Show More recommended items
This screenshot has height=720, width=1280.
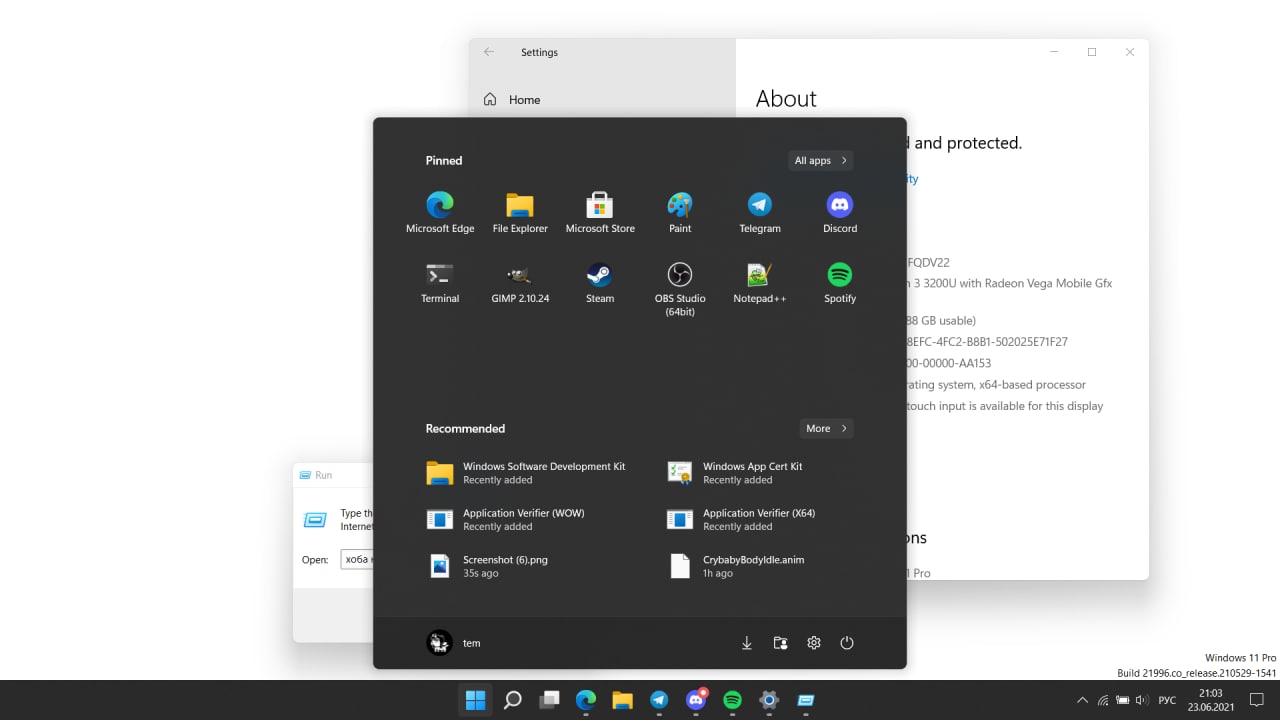[826, 428]
